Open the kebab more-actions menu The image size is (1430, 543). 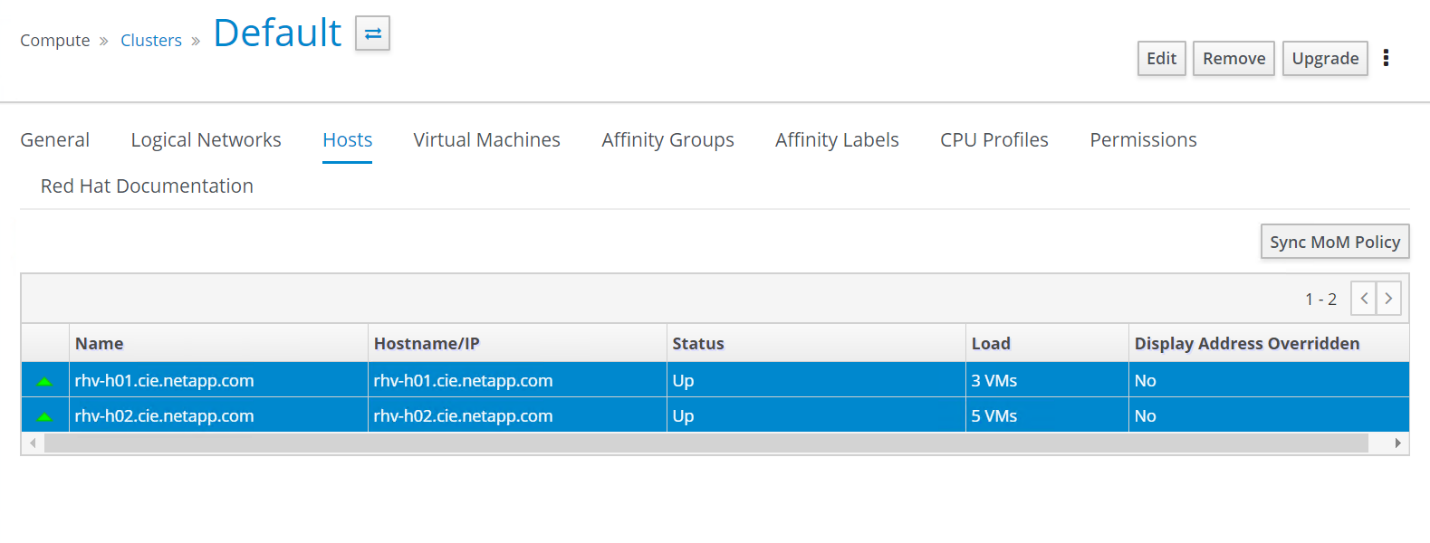1386,58
